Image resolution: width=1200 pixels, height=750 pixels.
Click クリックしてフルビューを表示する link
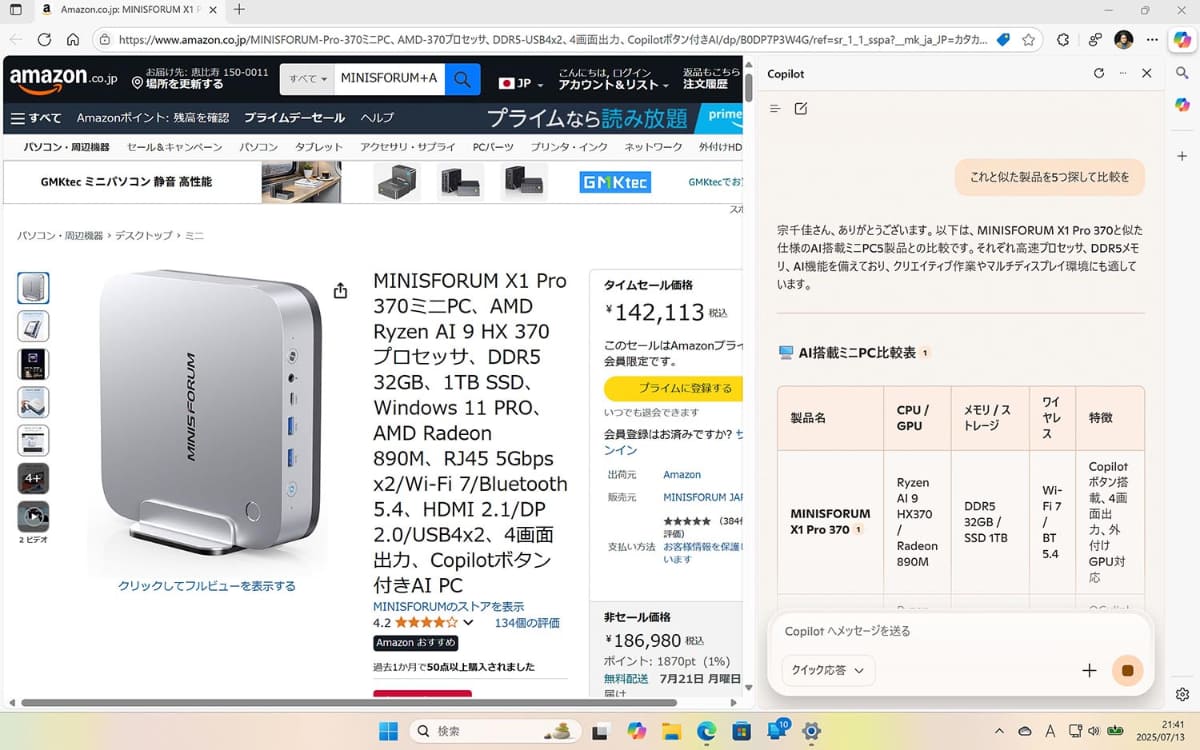pyautogui.click(x=207, y=586)
